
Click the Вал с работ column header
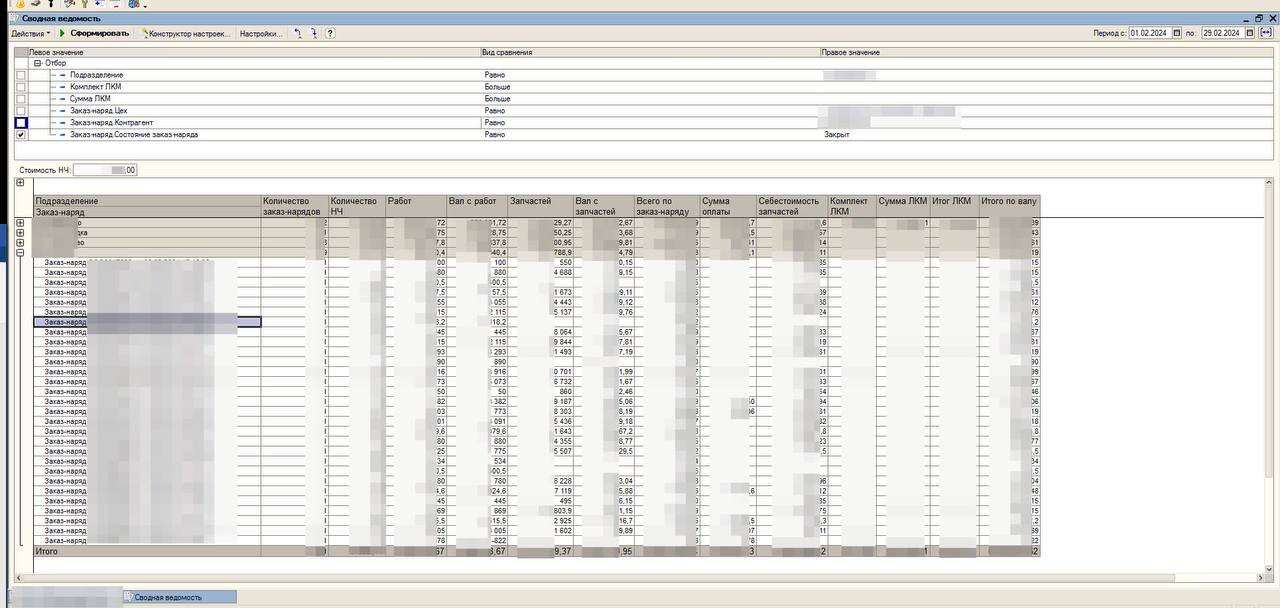[477, 207]
